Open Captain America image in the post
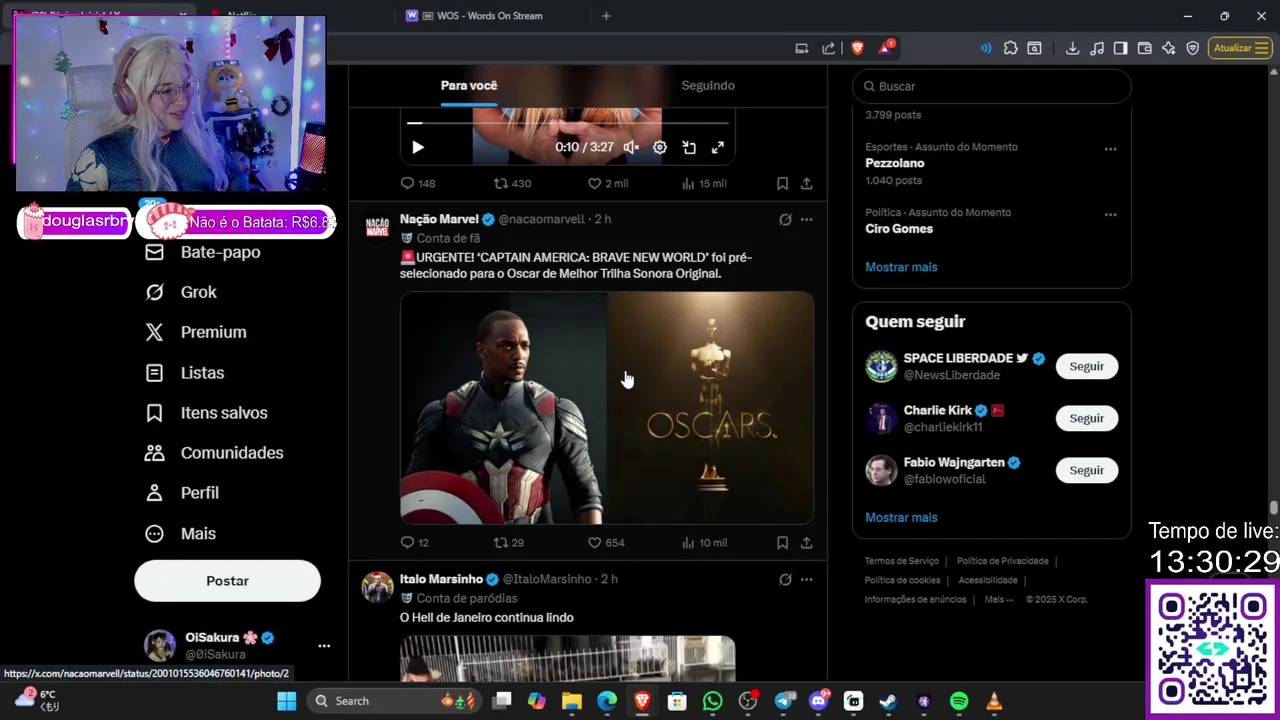The width and height of the screenshot is (1280, 720). pos(503,408)
